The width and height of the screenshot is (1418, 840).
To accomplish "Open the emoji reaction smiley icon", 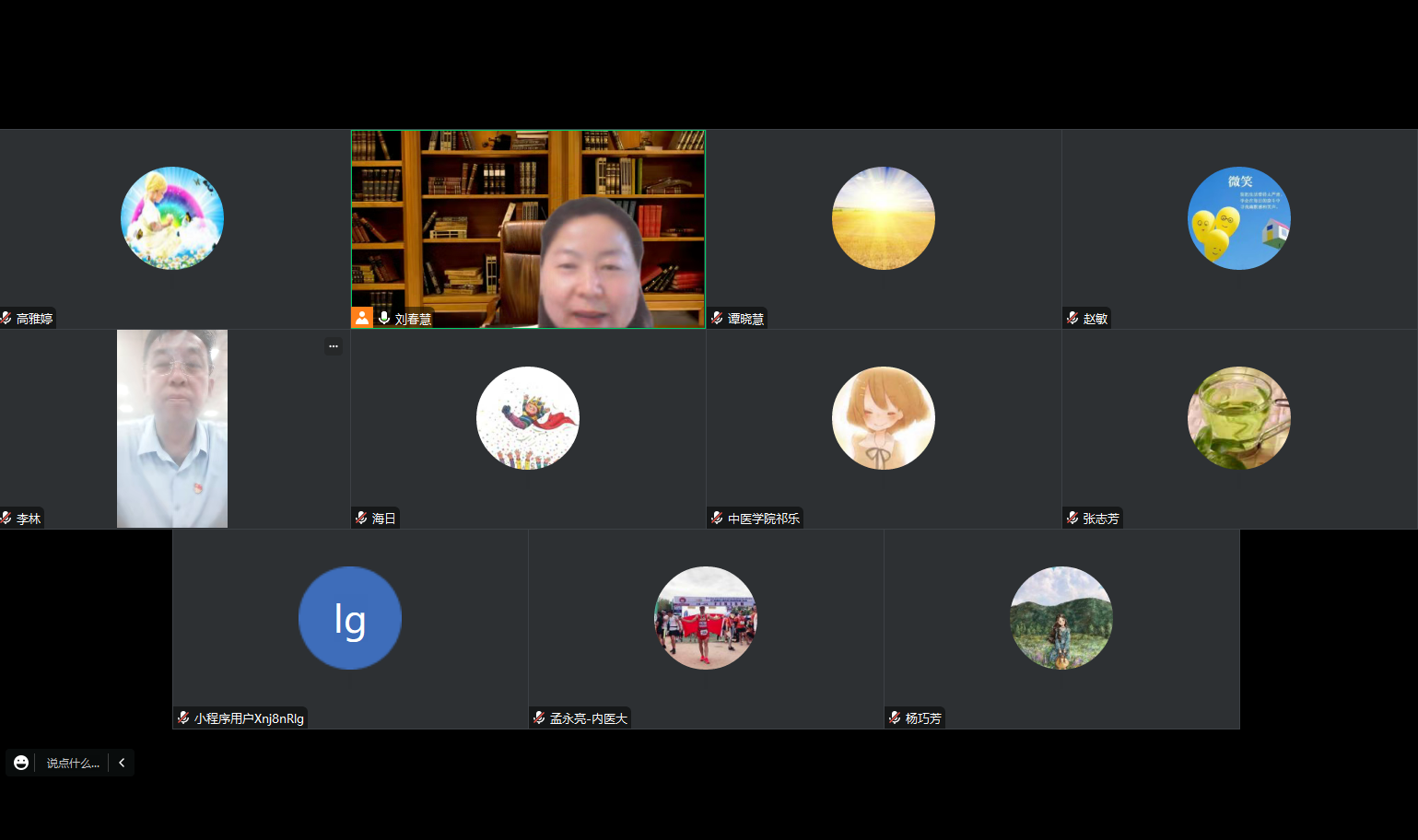I will pyautogui.click(x=21, y=763).
